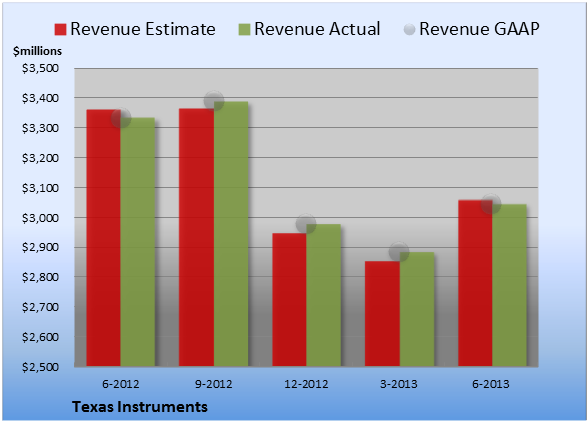Viewport: 588px width, 422px height.
Task: Select the green actual bar for 6-2013
Action: click(510, 285)
